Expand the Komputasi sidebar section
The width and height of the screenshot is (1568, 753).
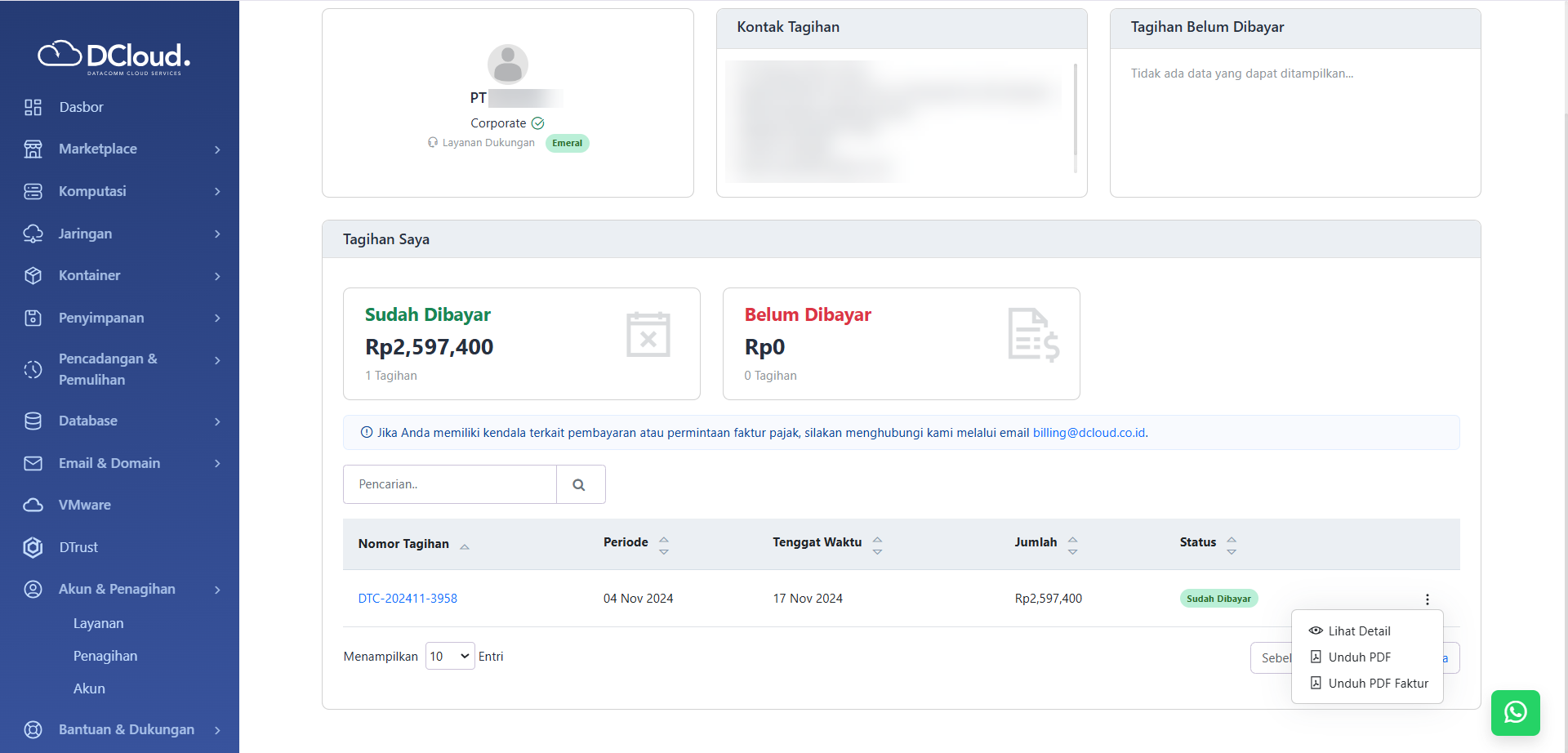(x=122, y=191)
